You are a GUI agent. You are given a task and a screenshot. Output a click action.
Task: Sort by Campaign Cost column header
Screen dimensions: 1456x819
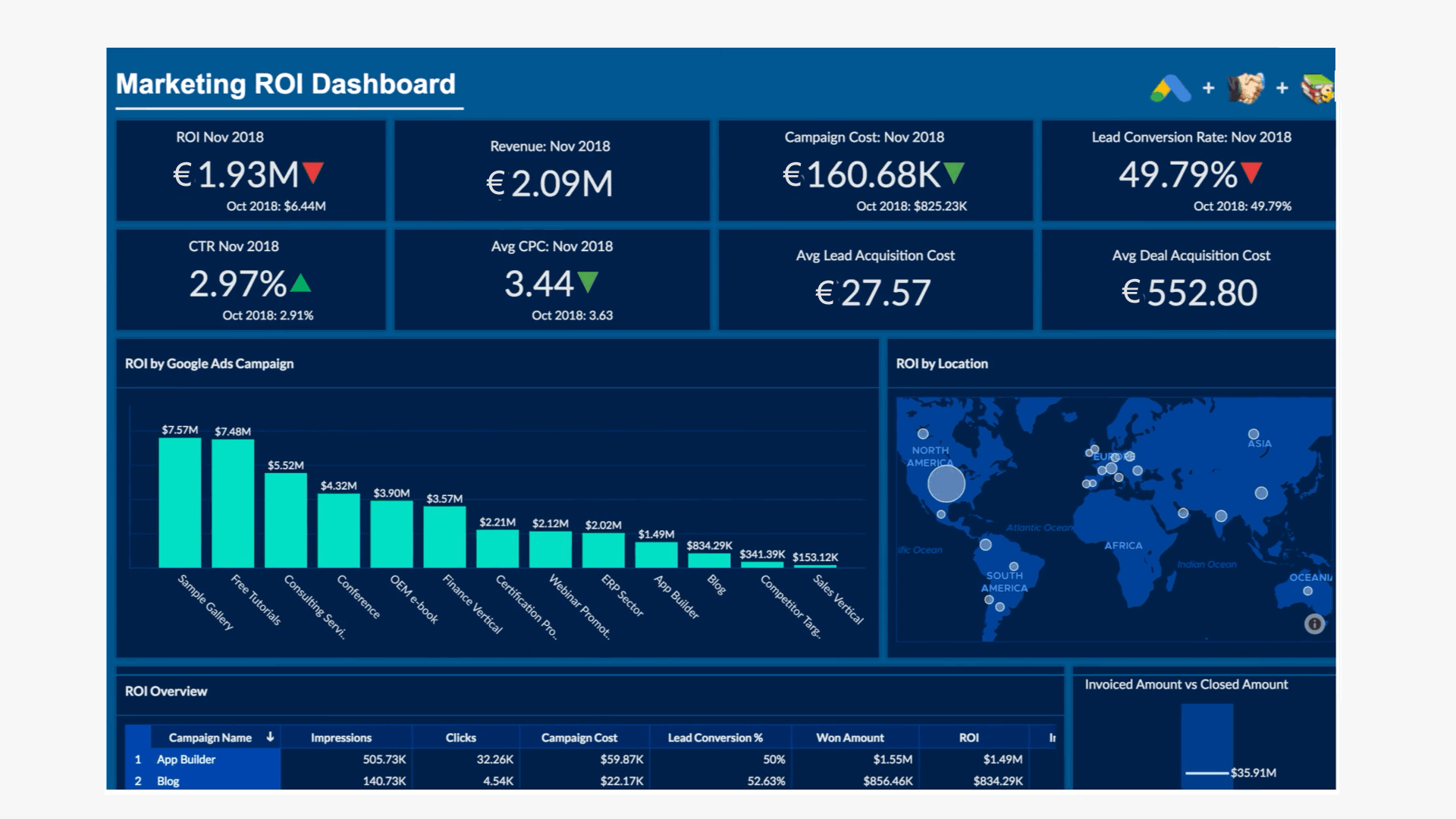[579, 738]
